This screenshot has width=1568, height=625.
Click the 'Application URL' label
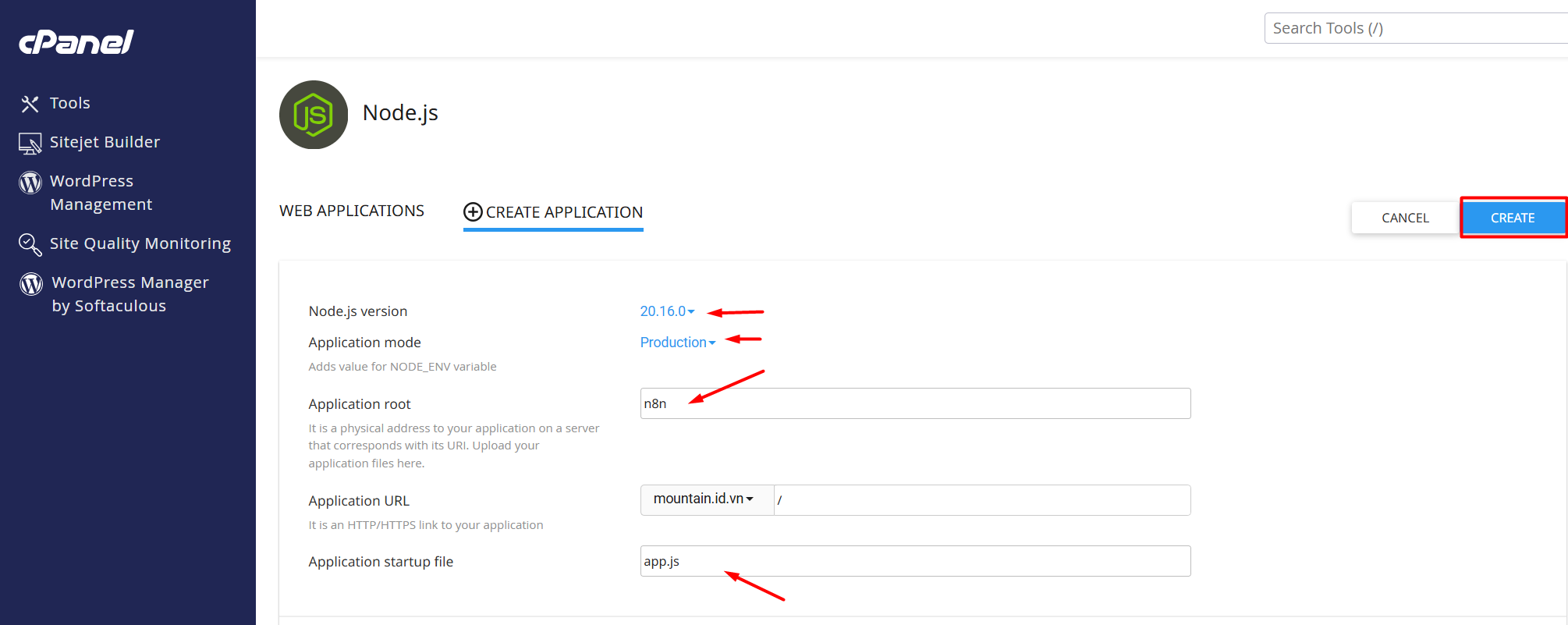coord(359,501)
